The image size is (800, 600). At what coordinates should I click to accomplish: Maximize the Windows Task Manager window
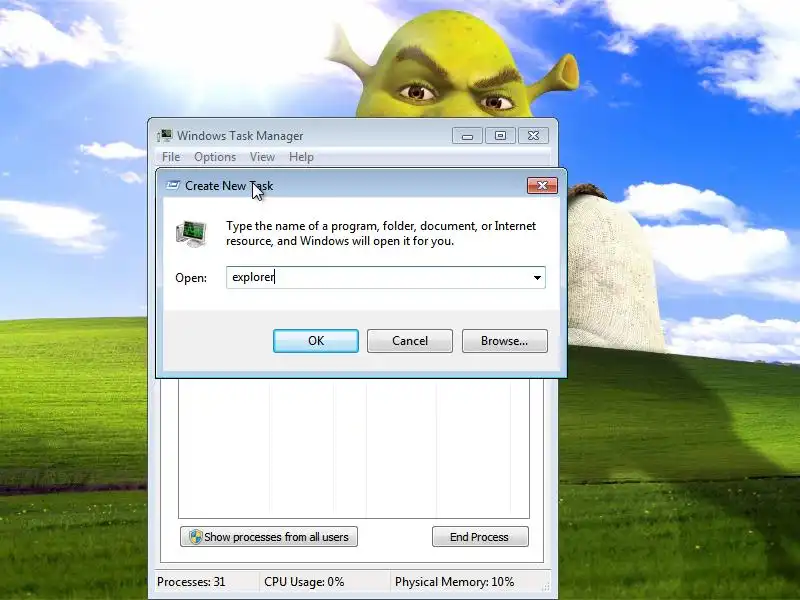(500, 136)
